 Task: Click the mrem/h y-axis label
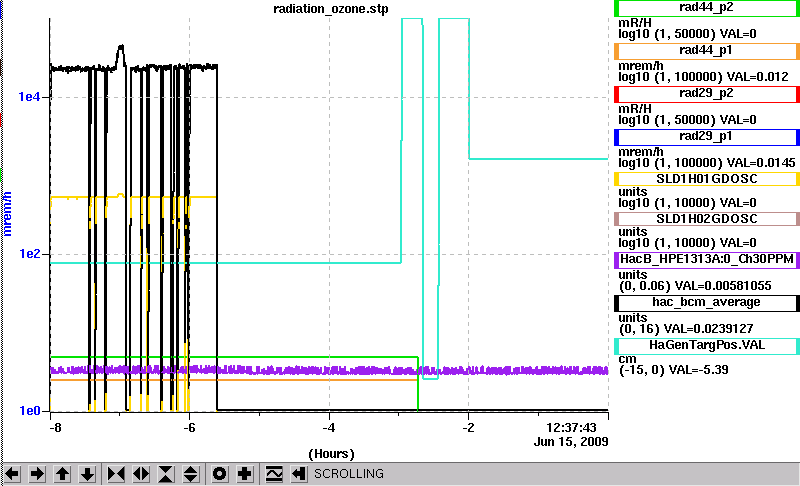pyautogui.click(x=7, y=214)
